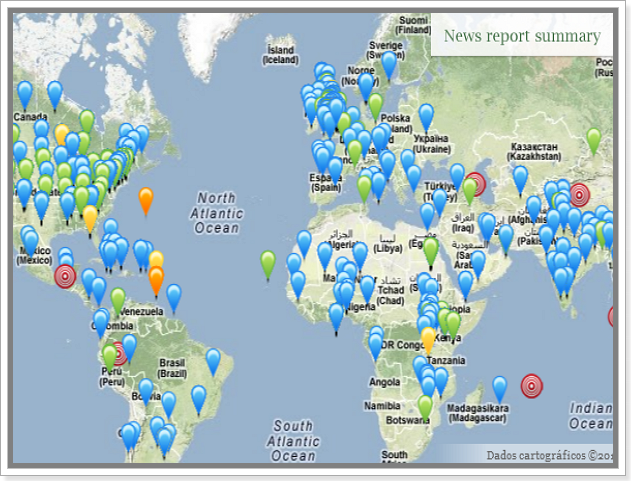Click green marker over Egypt
The width and height of the screenshot is (631, 481).
coord(431,252)
